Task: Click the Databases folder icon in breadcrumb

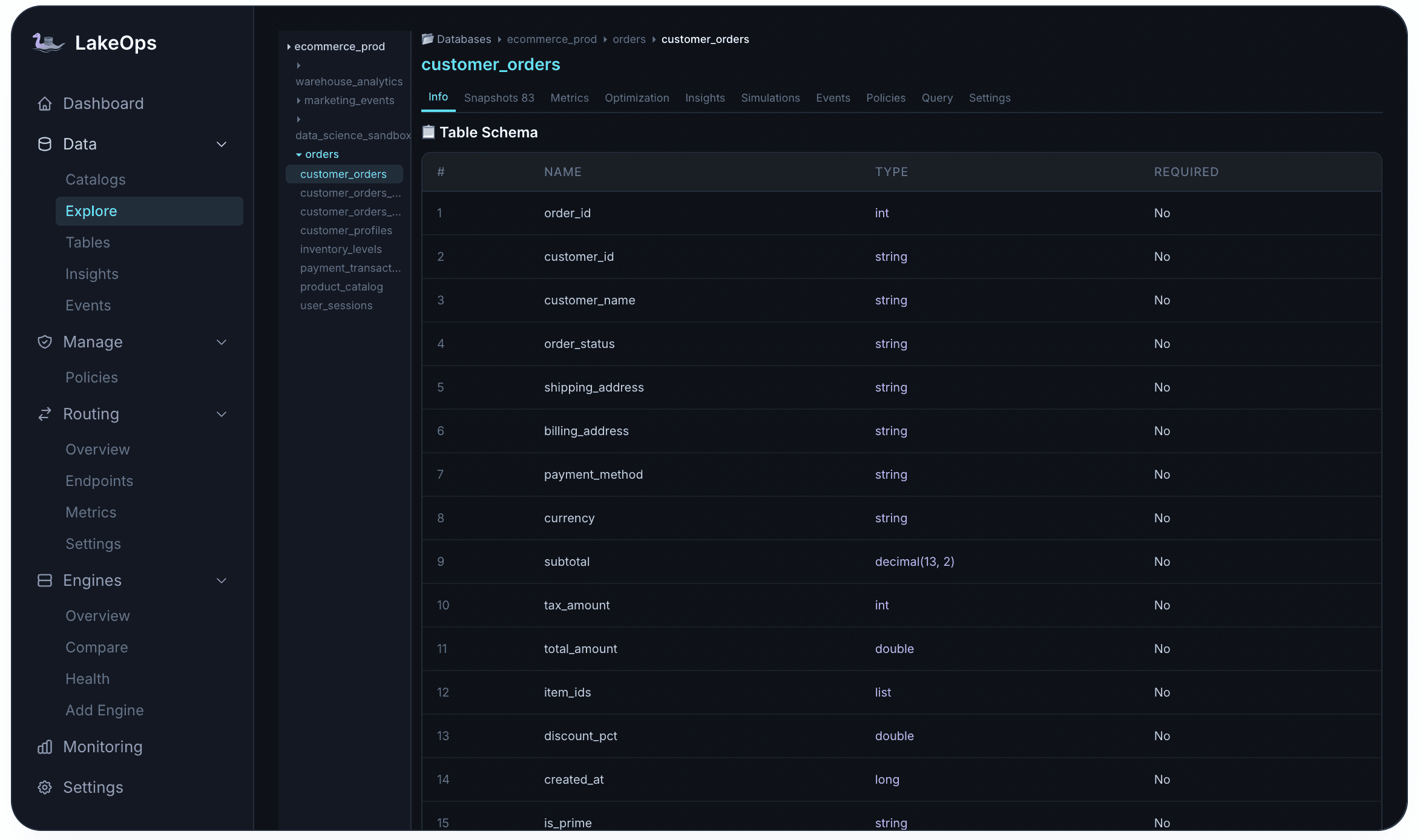Action: pyautogui.click(x=427, y=39)
